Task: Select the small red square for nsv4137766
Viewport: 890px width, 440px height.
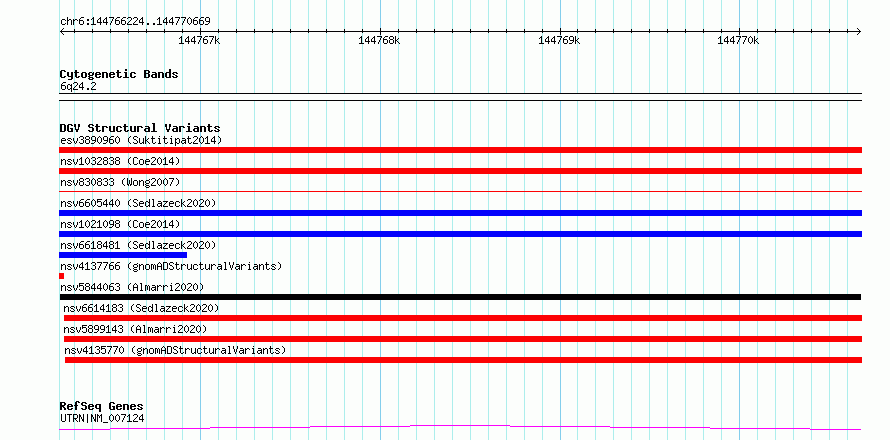Action: [x=61, y=276]
